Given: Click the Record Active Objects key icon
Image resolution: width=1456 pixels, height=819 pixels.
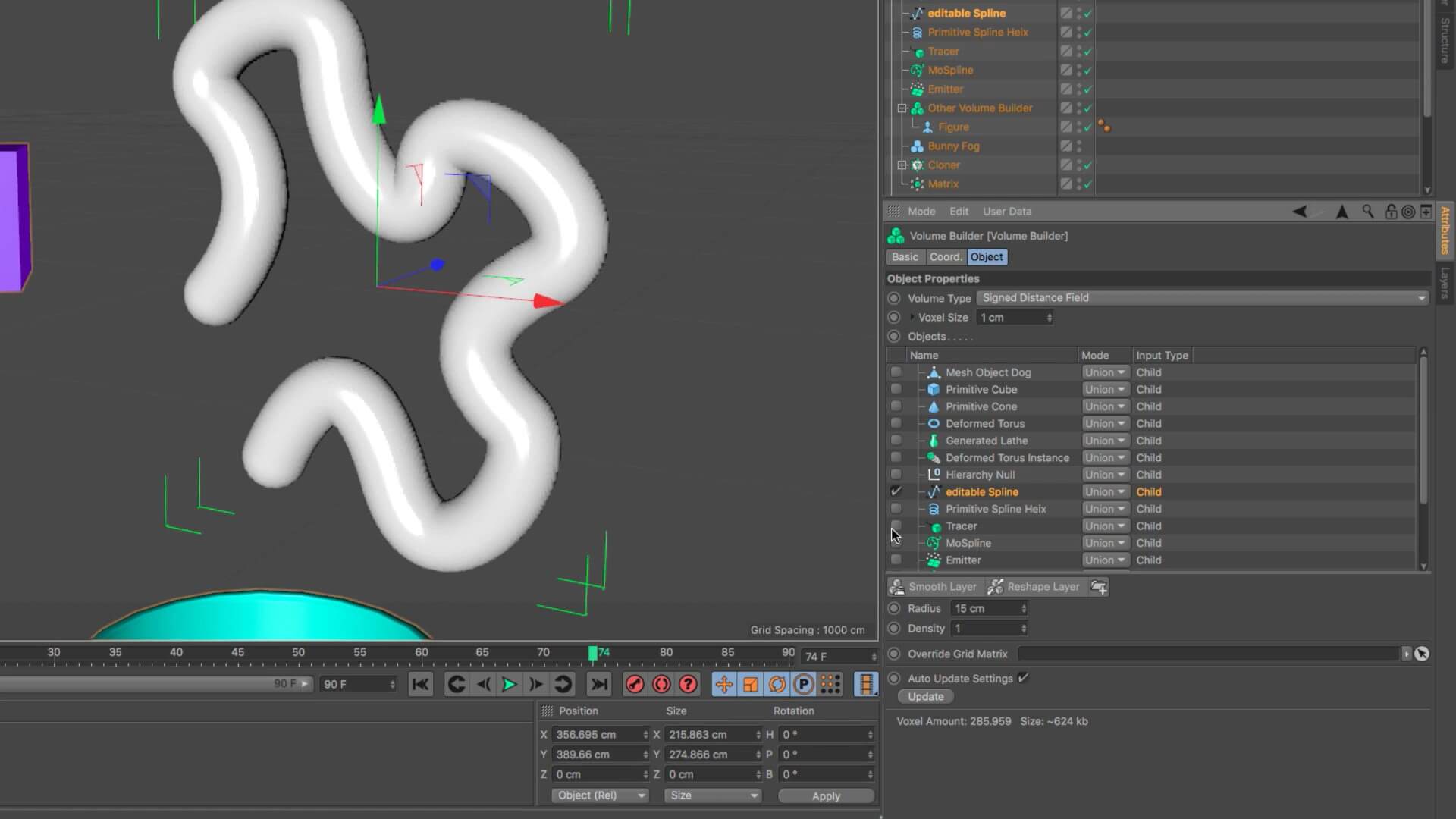Looking at the screenshot, I should click(x=635, y=685).
